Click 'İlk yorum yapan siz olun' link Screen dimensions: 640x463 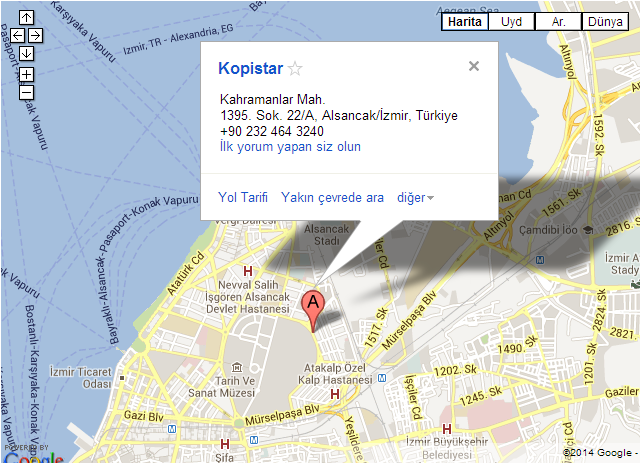pos(290,147)
